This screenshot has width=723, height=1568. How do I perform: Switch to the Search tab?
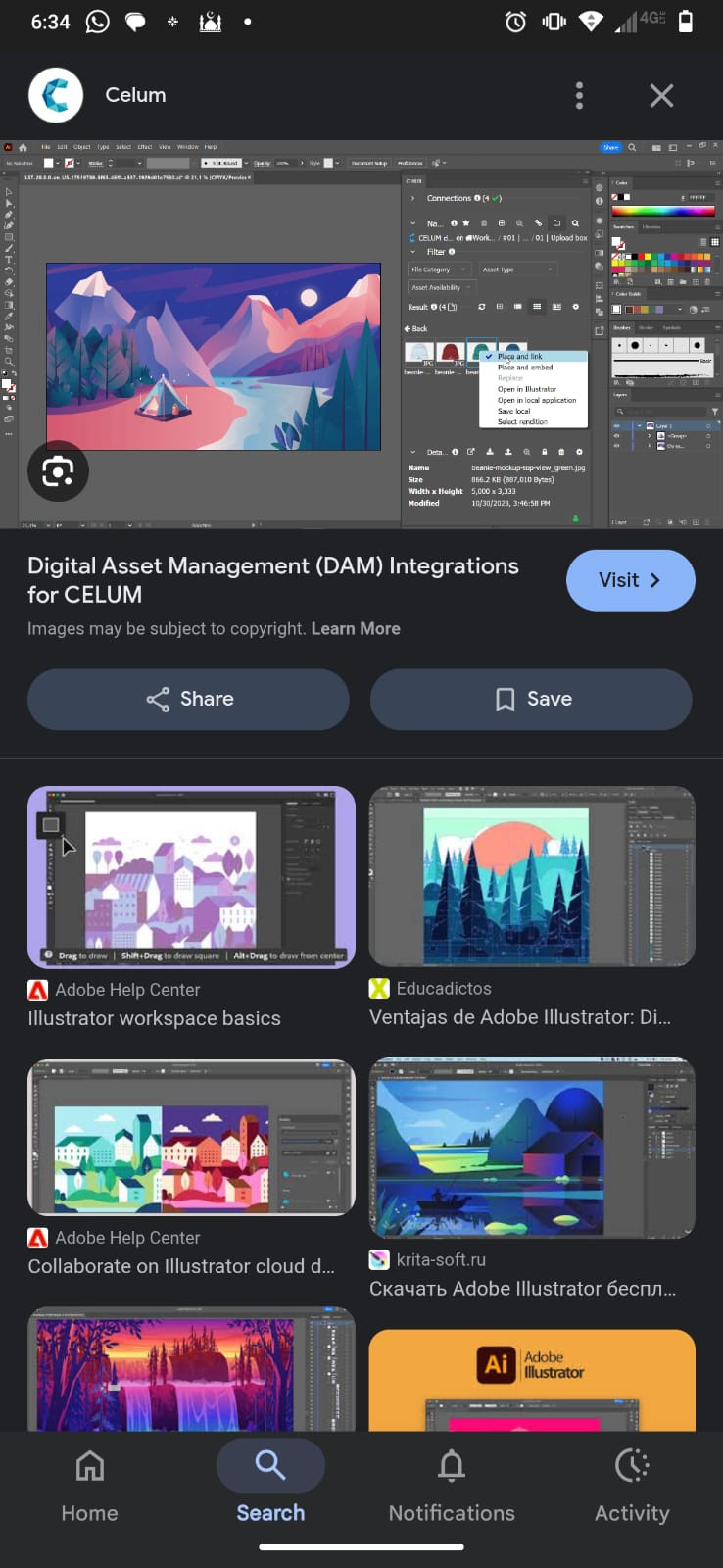pos(270,1485)
